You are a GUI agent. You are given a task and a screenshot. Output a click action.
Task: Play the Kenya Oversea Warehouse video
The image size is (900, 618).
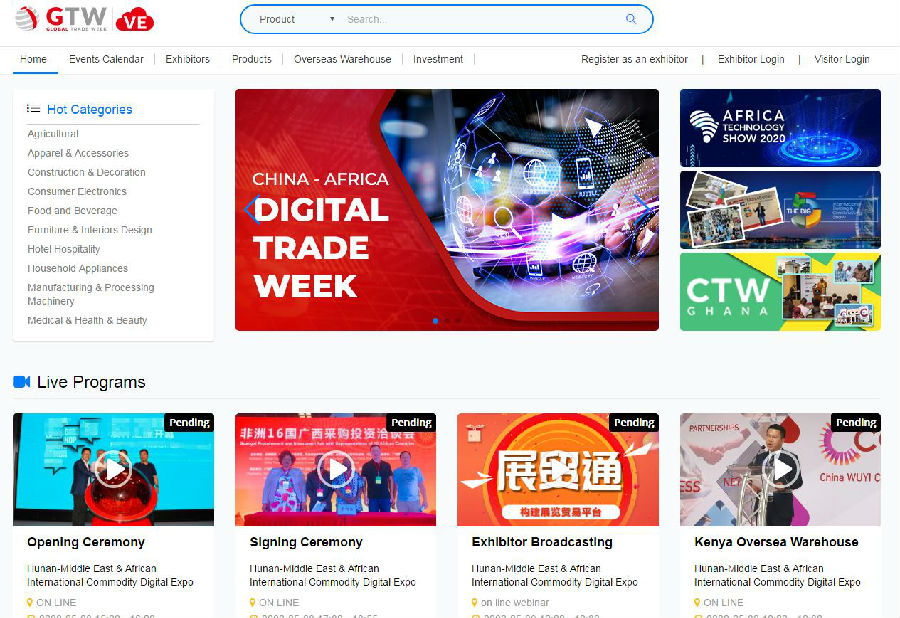pos(781,469)
